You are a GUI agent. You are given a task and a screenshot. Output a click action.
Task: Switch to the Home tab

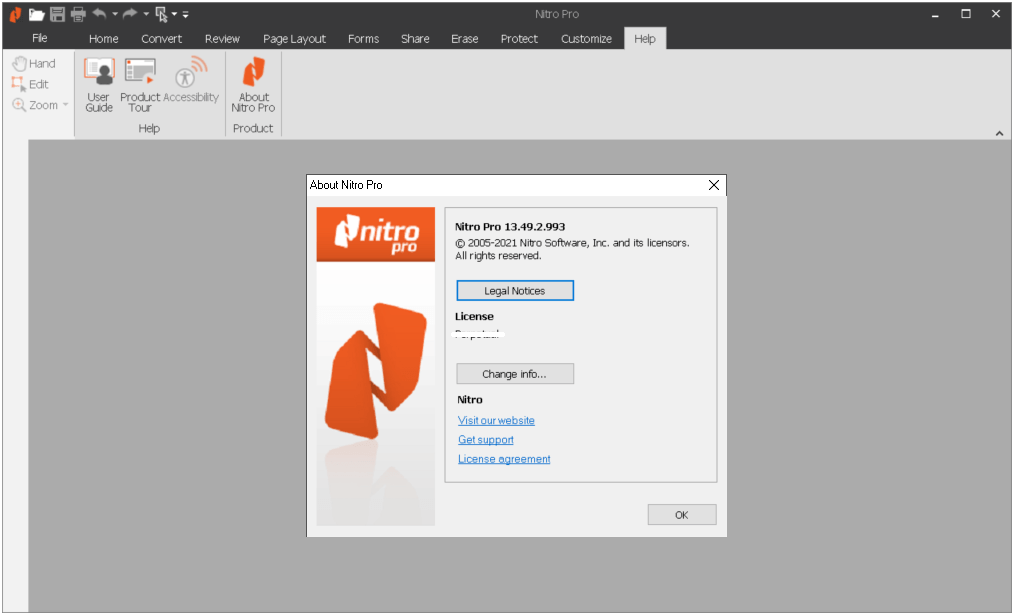point(103,39)
